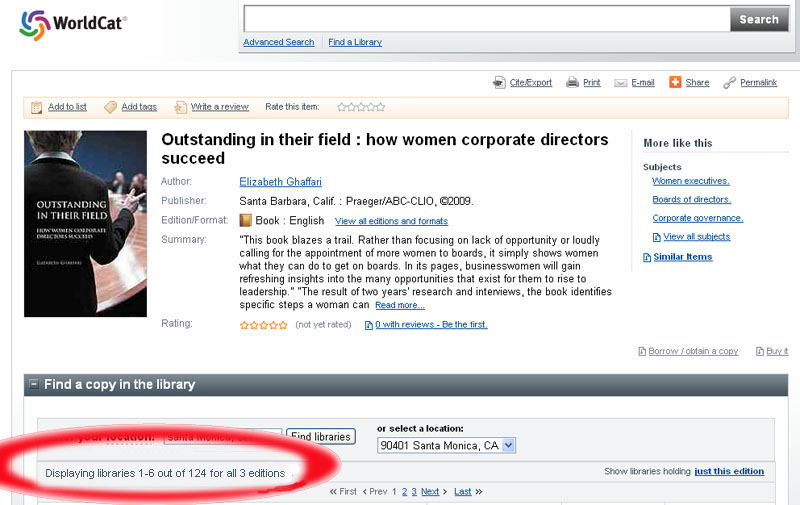The image size is (800, 505).
Task: Click the Write a review icon
Action: pyautogui.click(x=180, y=107)
